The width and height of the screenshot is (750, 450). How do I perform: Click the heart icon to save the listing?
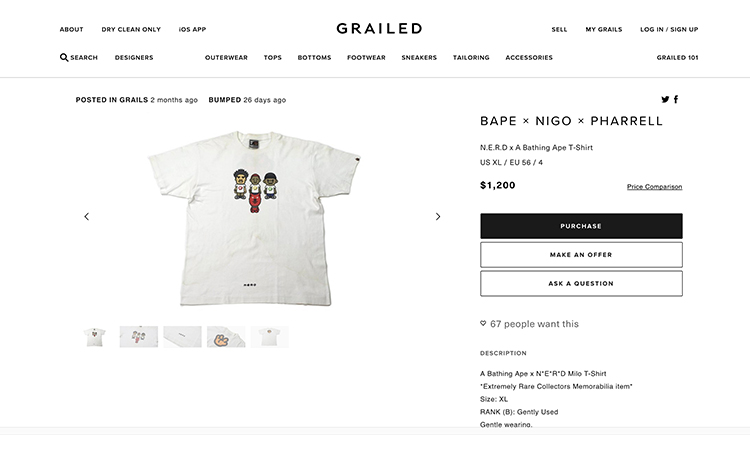click(484, 324)
